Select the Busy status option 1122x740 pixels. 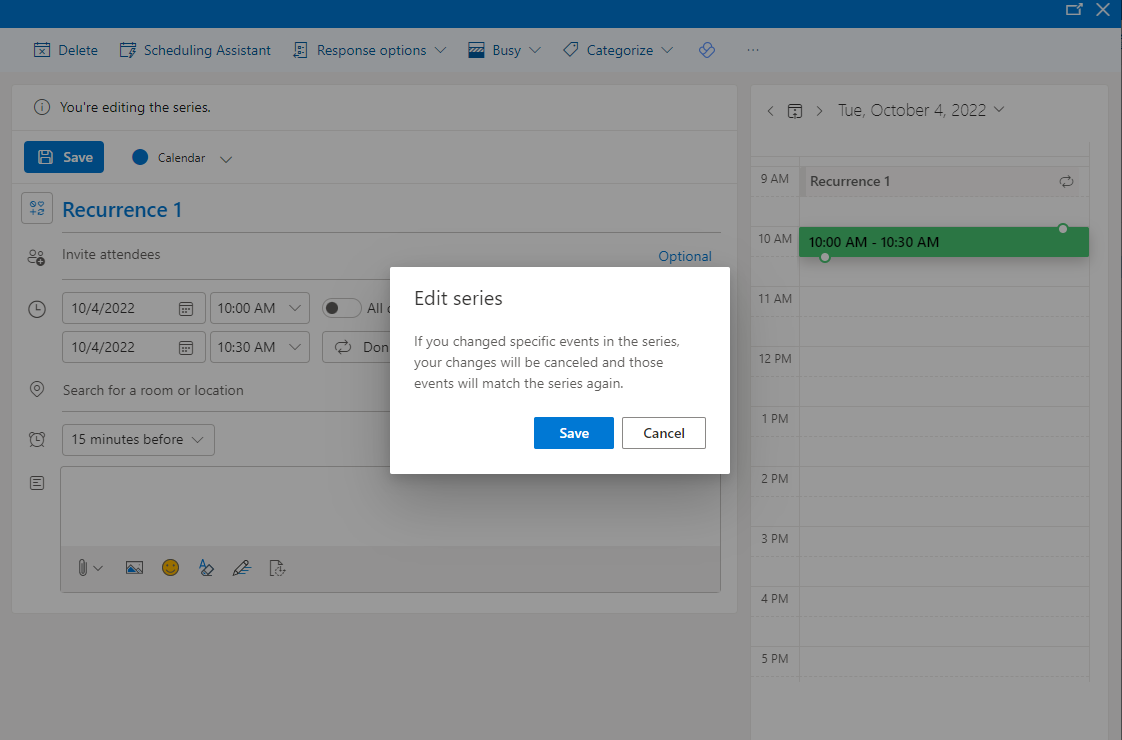[503, 50]
